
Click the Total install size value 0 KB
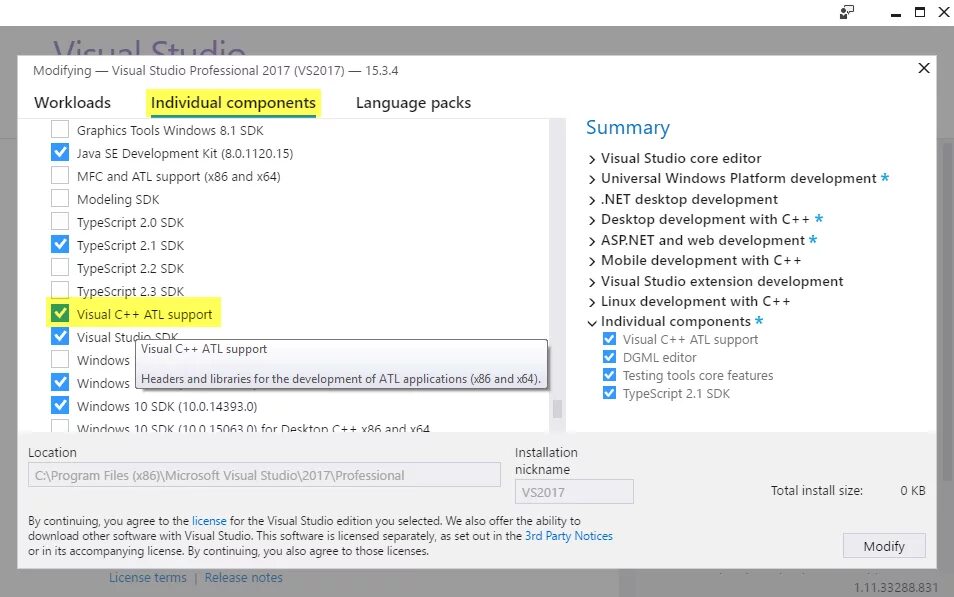coord(913,491)
